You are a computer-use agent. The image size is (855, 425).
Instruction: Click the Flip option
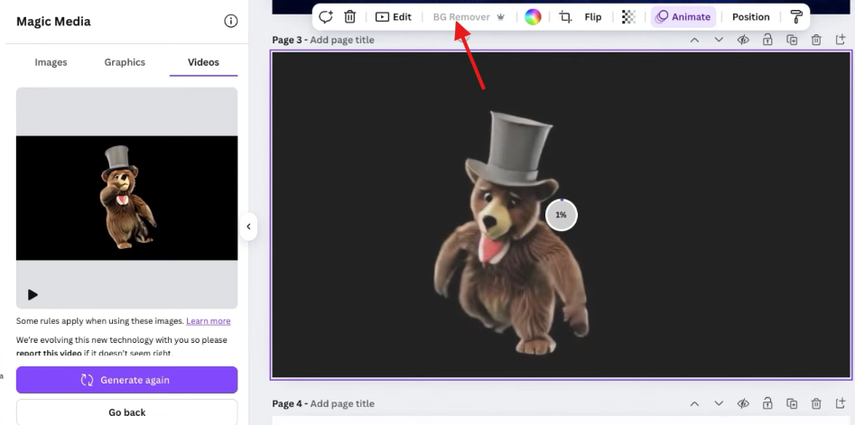pyautogui.click(x=593, y=17)
